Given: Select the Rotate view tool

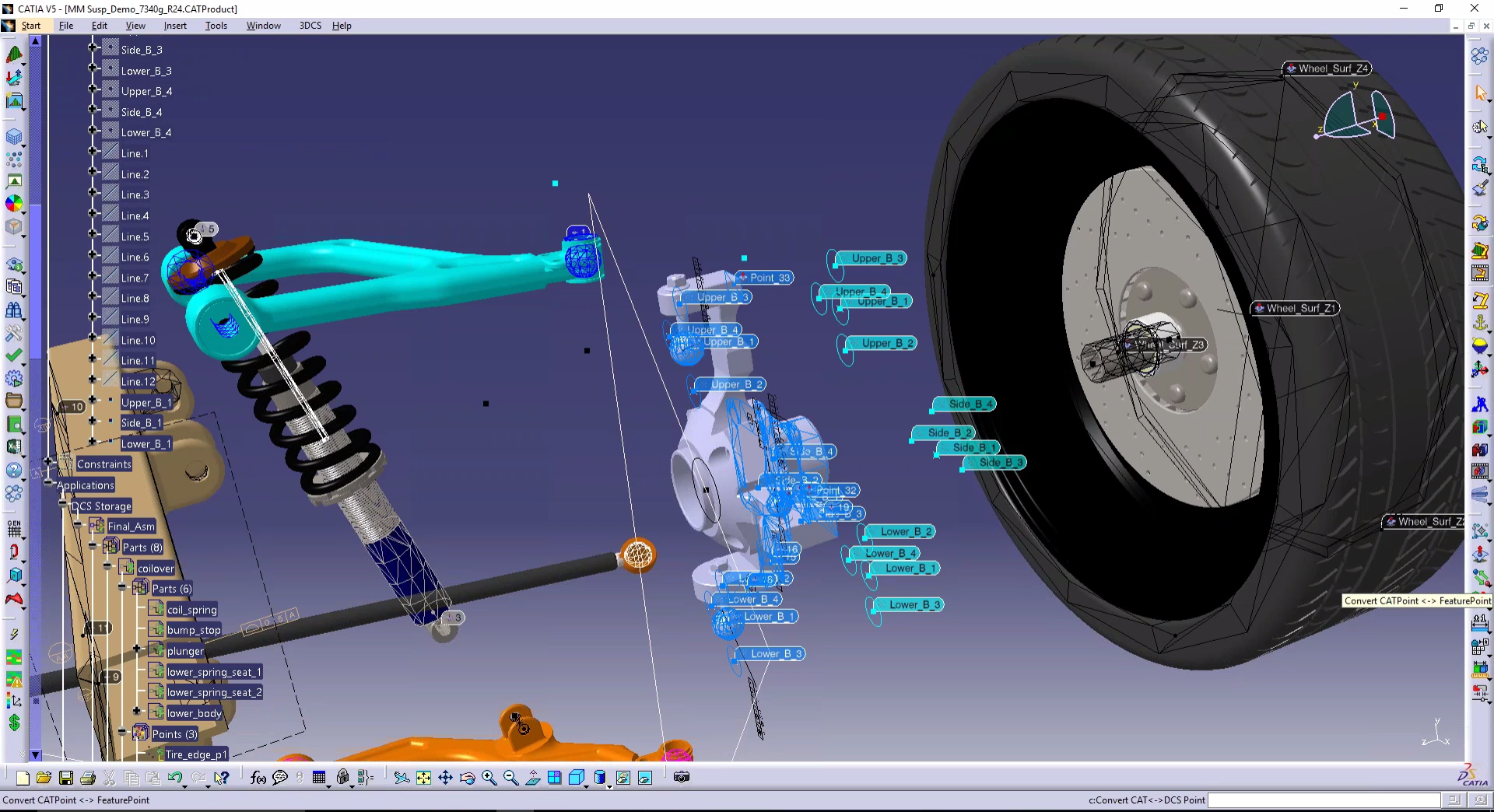Looking at the screenshot, I should (467, 777).
